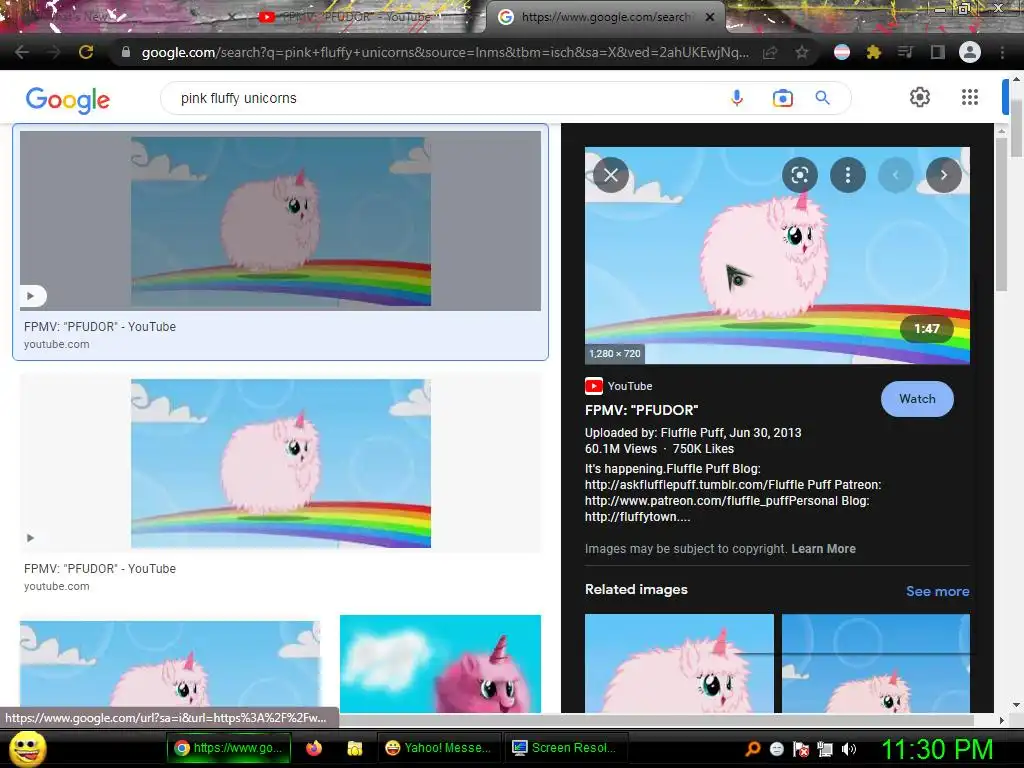Switch to Chrome taskbar button
The image size is (1024, 768).
pyautogui.click(x=229, y=748)
